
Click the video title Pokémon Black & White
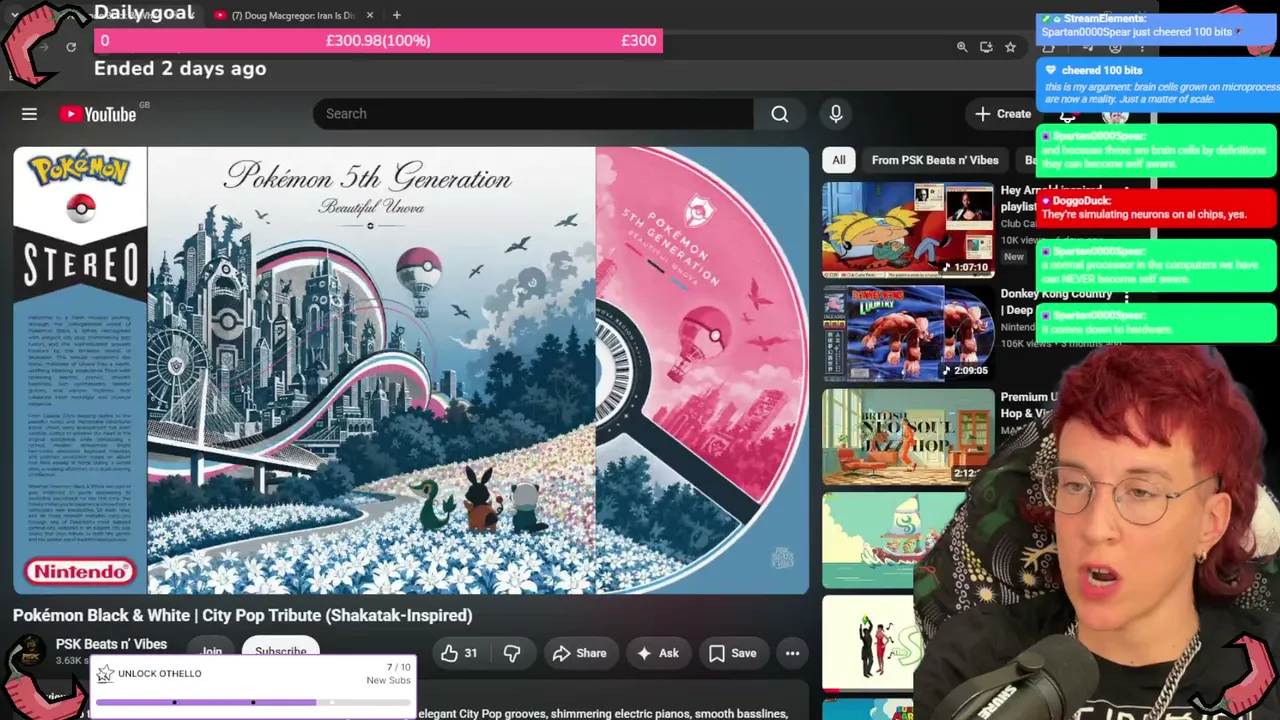click(242, 615)
